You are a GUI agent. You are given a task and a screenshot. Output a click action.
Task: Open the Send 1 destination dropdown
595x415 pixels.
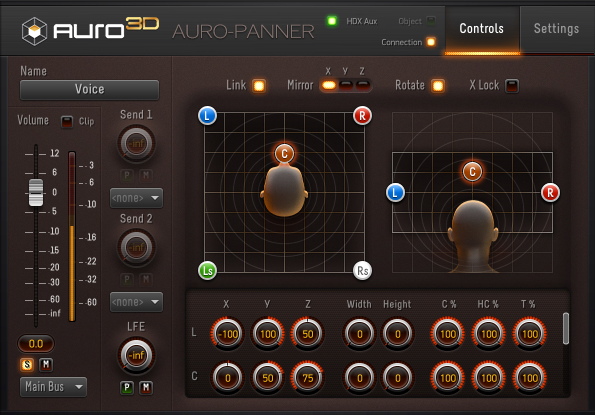pyautogui.click(x=136, y=198)
